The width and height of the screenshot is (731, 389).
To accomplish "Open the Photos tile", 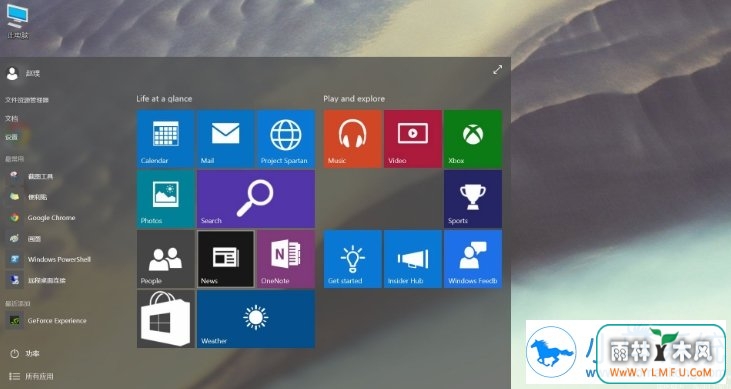I will 166,199.
